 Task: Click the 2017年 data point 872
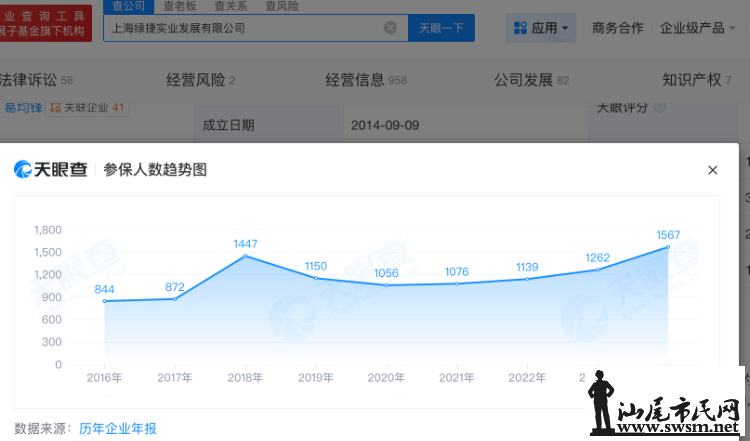pos(175,299)
